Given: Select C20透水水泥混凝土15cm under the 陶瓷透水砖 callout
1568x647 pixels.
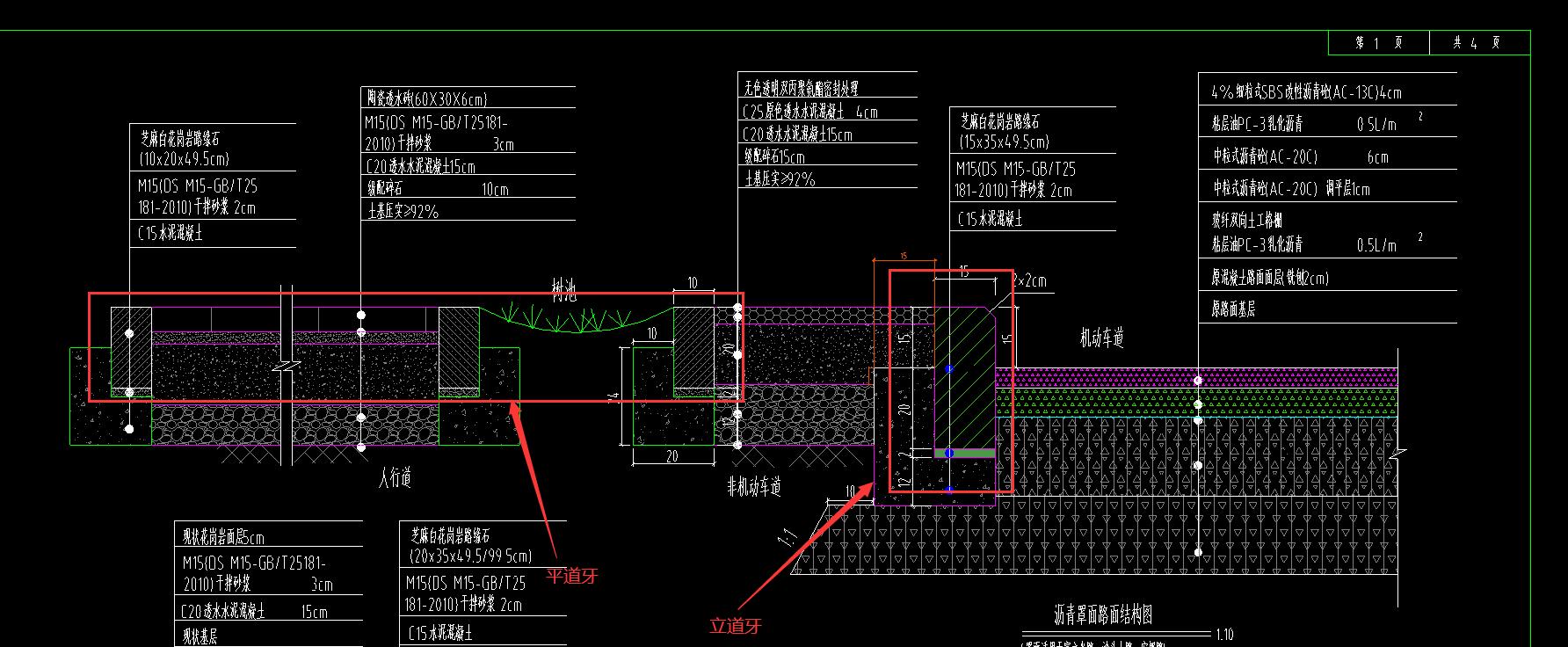Looking at the screenshot, I should (x=421, y=166).
